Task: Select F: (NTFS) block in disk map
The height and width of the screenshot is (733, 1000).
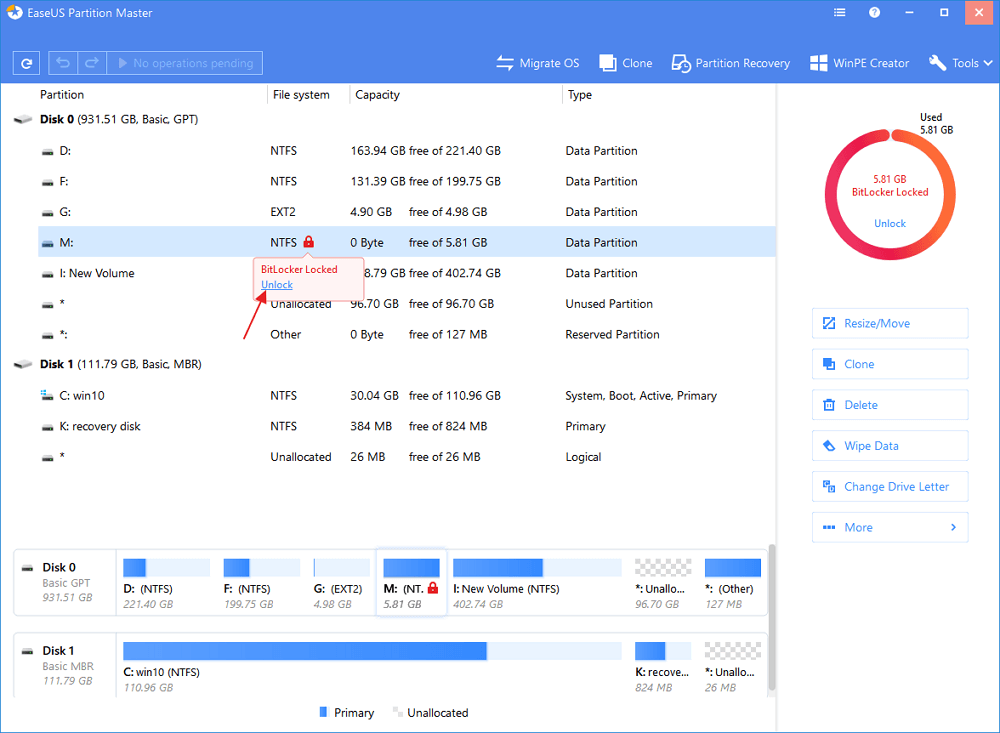Action: click(x=261, y=583)
